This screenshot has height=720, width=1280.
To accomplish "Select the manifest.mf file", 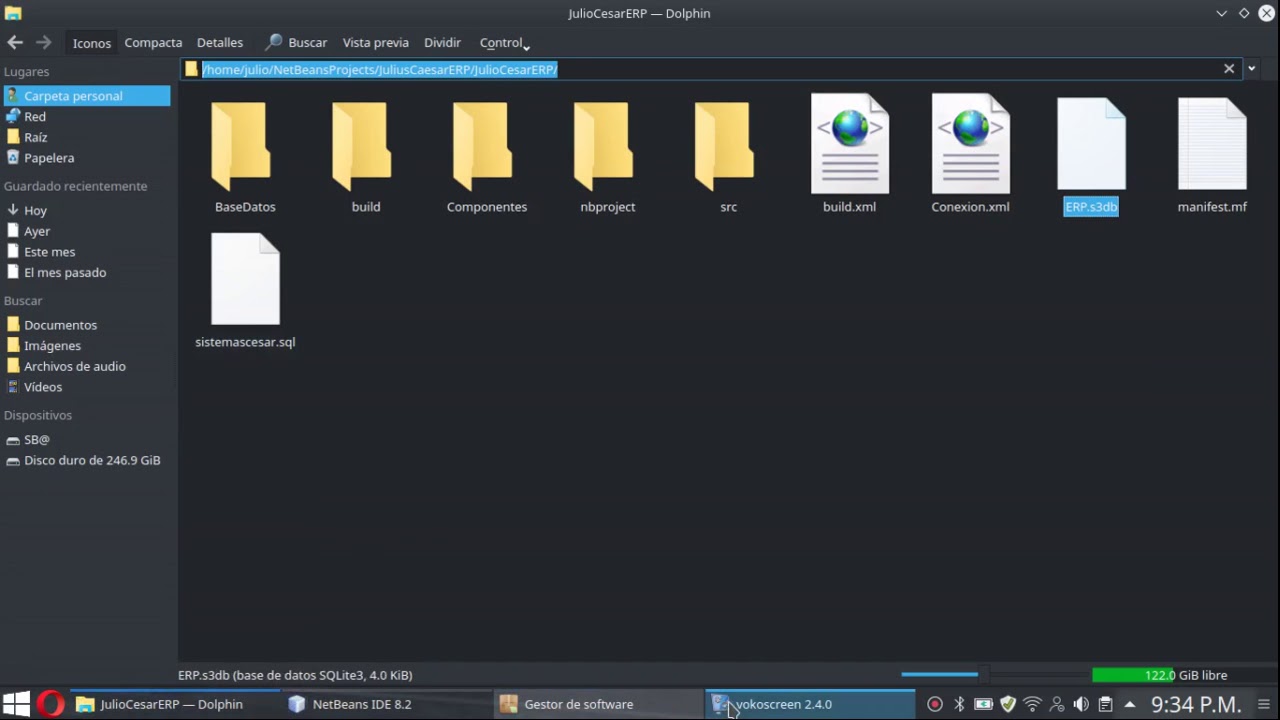I will click(x=1212, y=157).
